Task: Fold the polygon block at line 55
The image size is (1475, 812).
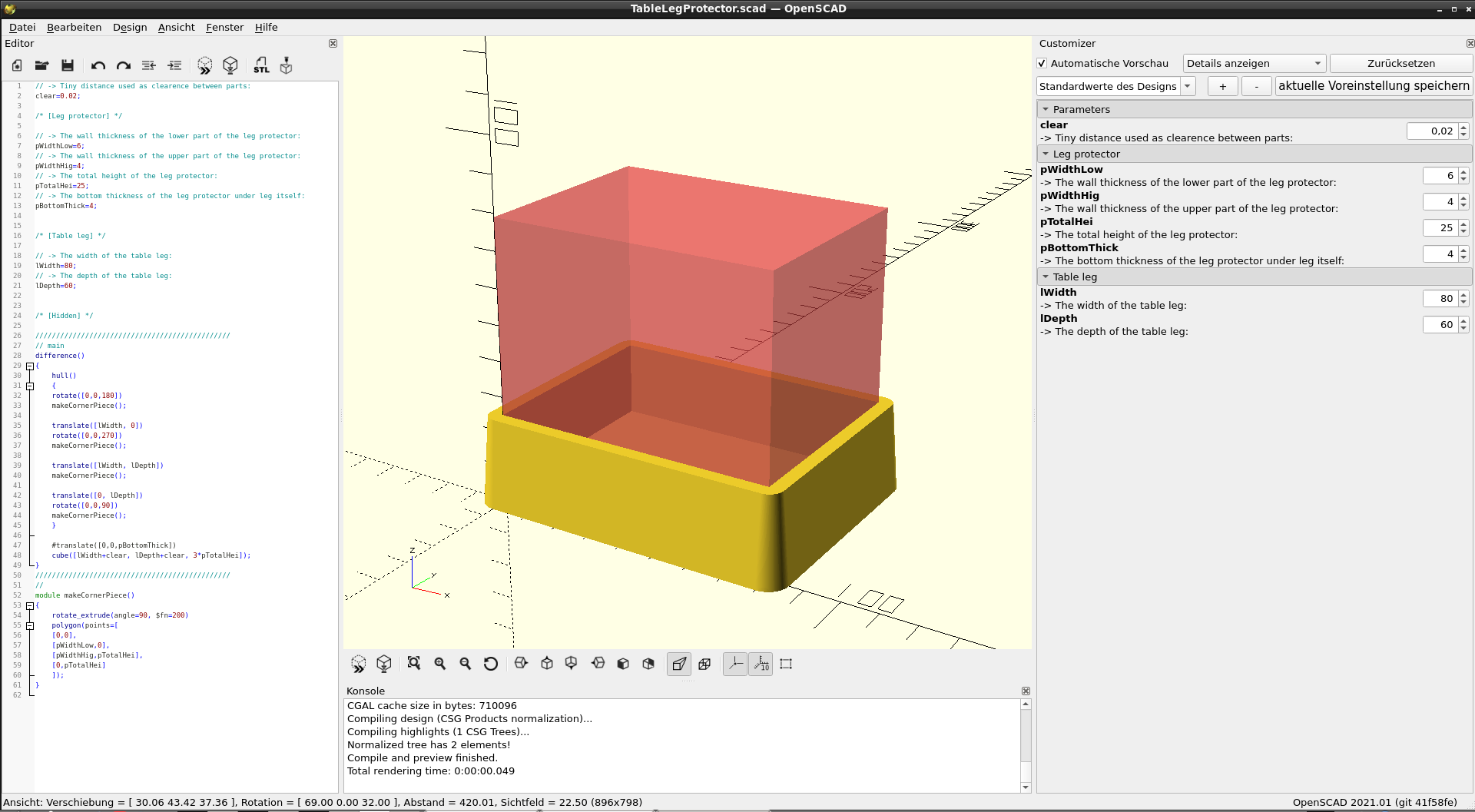Action: [x=30, y=626]
